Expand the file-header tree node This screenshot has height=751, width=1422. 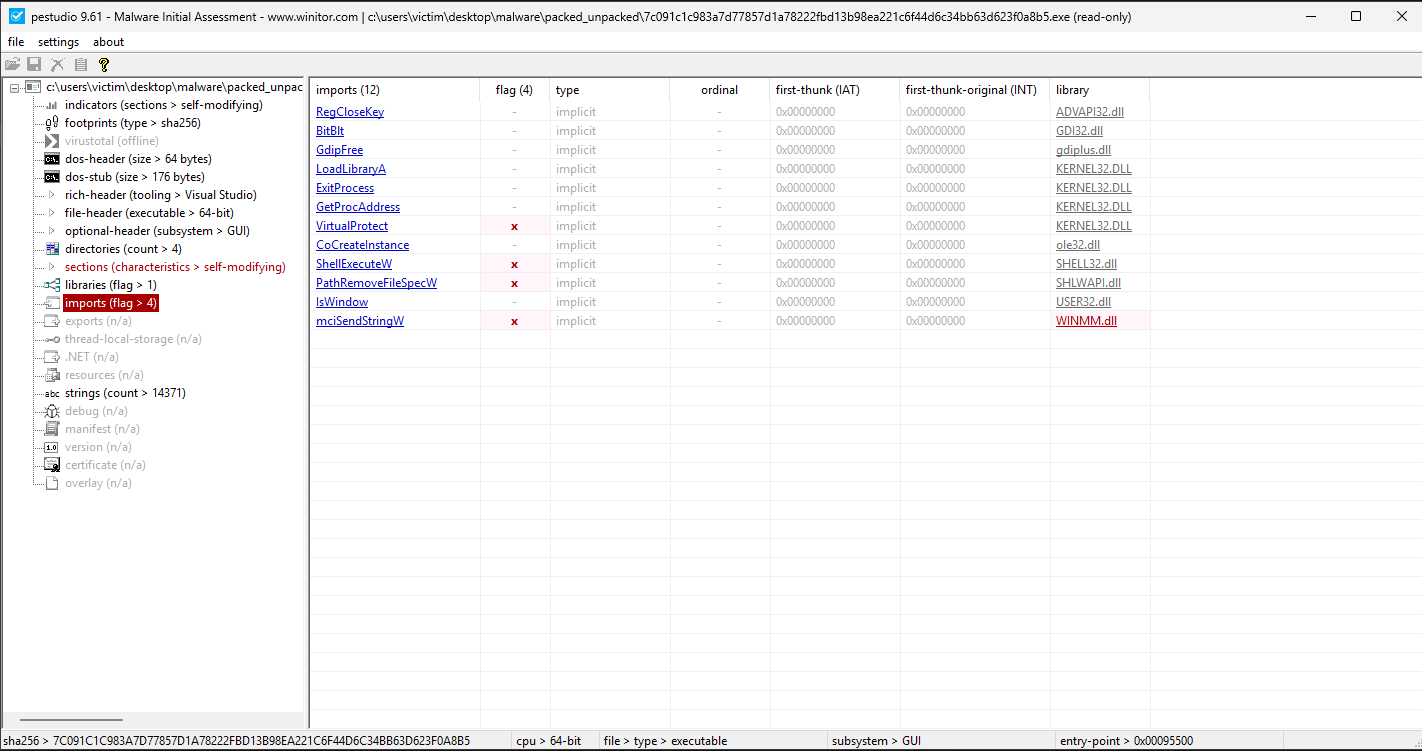52,213
